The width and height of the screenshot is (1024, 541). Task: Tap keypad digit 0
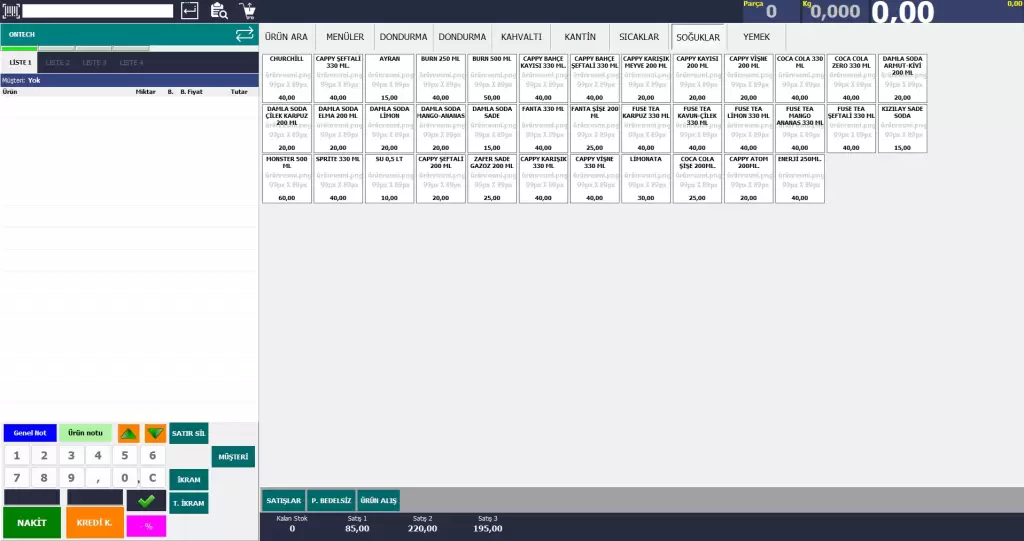click(x=125, y=478)
